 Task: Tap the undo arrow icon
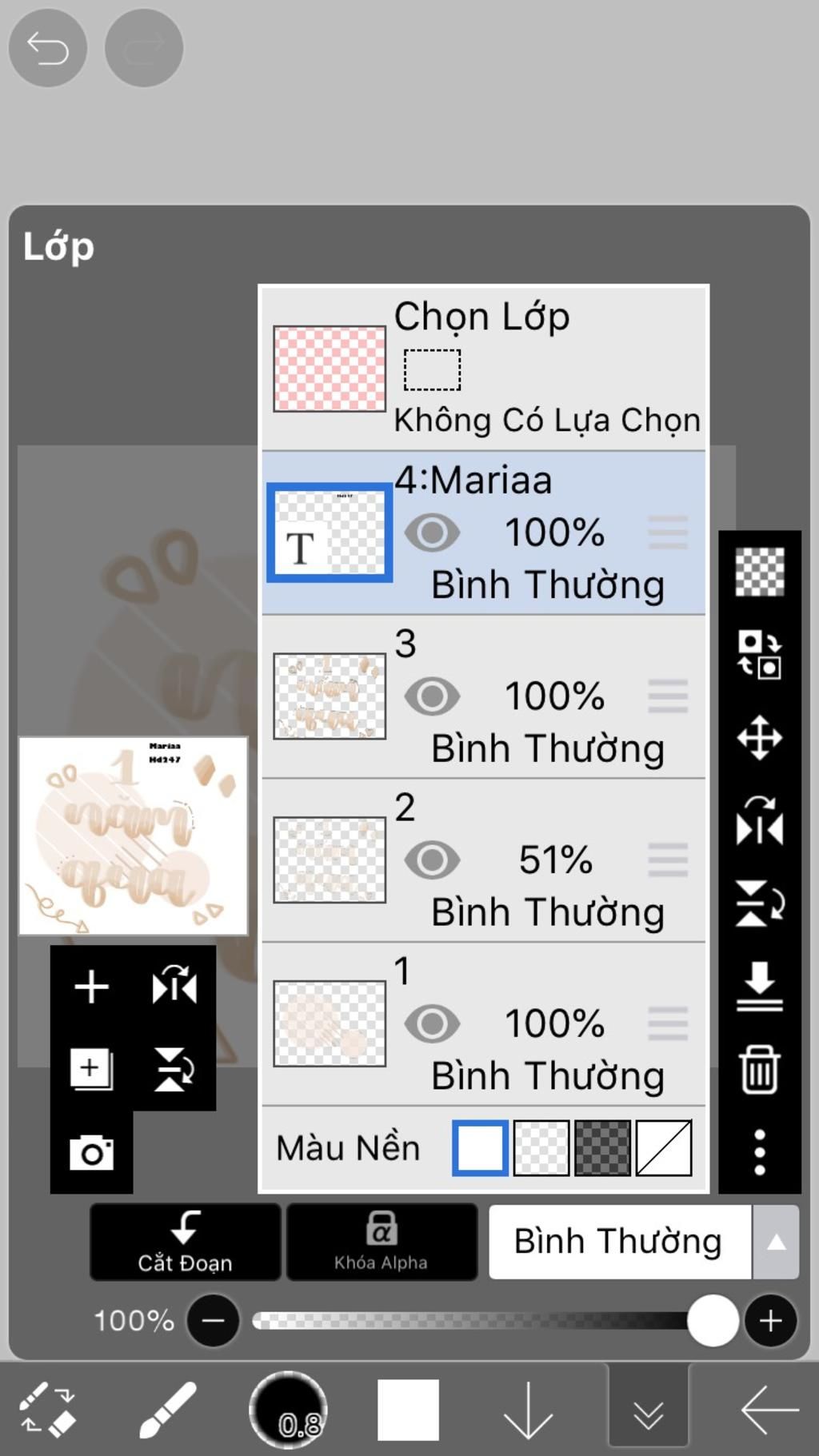47,48
